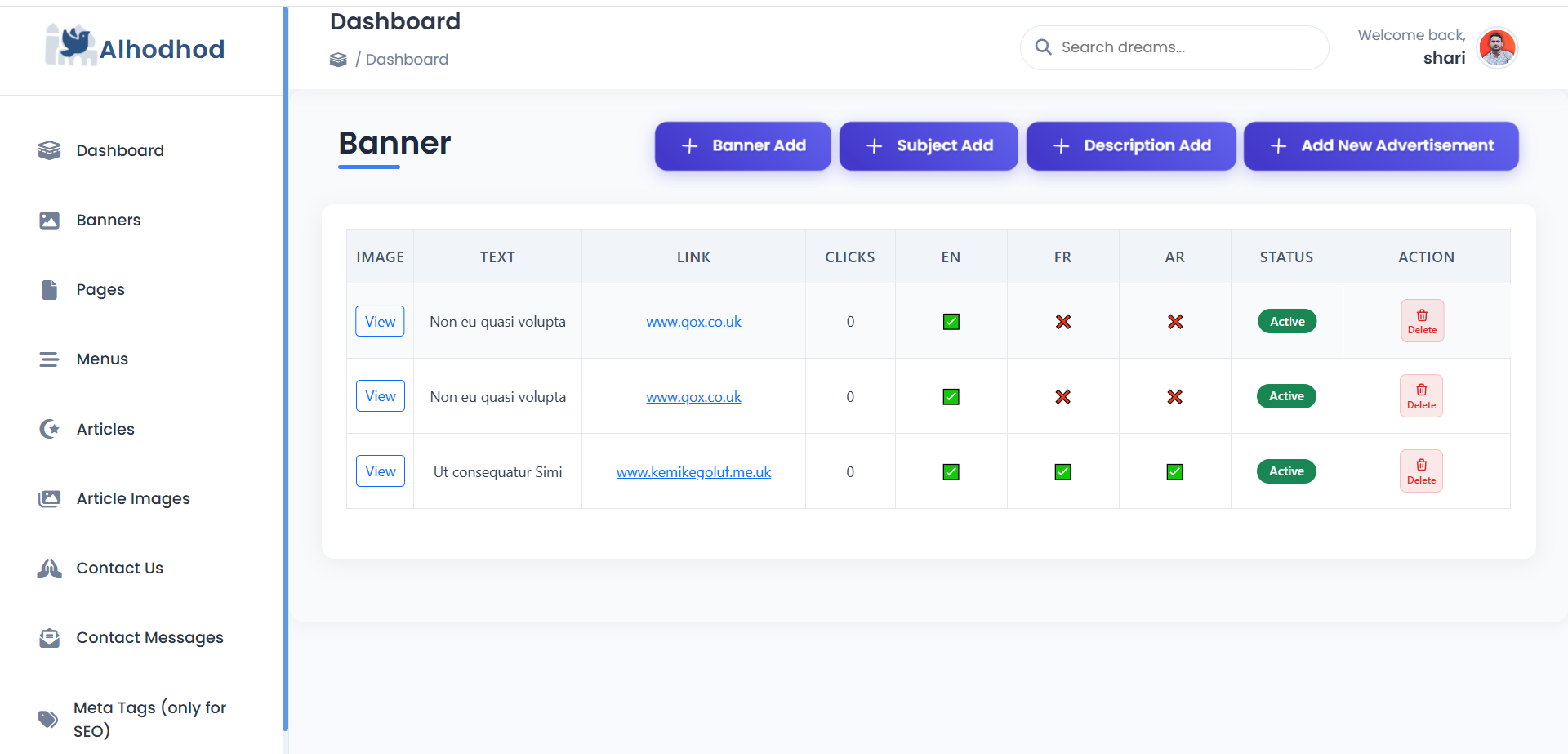Screen dimensions: 1568x754
Task: Click the breadcrumb home layers icon
Action: (338, 60)
